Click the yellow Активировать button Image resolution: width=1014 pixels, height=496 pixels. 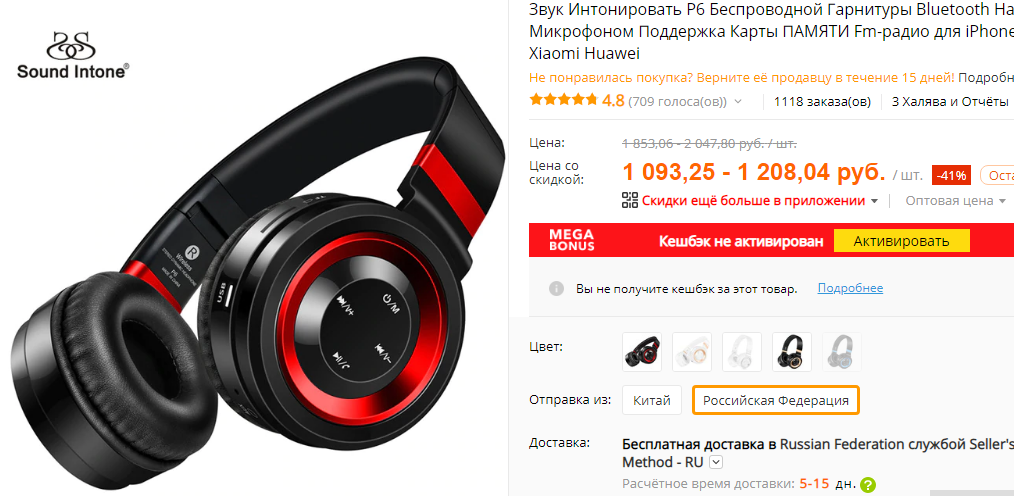(901, 241)
